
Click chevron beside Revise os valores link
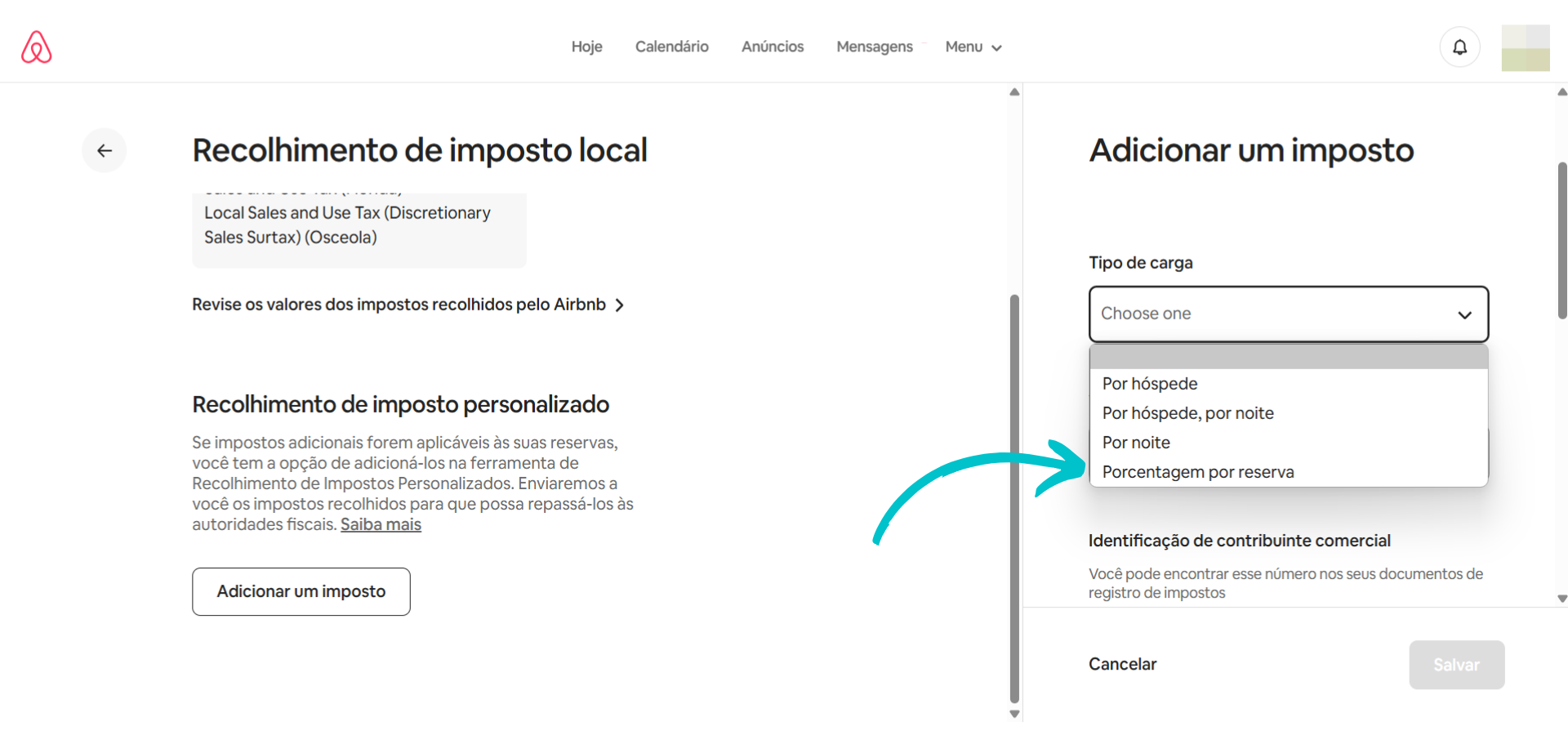click(x=620, y=305)
